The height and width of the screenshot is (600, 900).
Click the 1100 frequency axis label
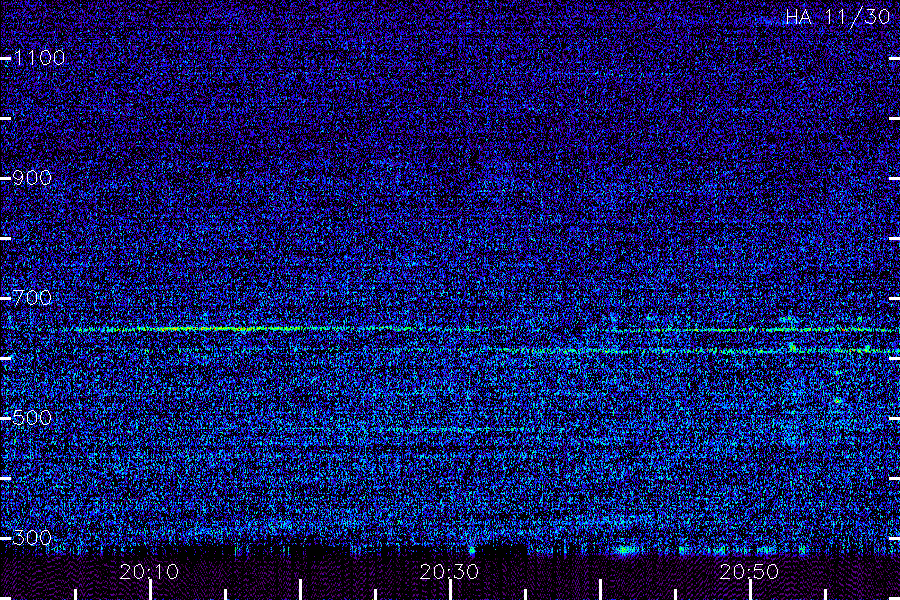pyautogui.click(x=39, y=58)
